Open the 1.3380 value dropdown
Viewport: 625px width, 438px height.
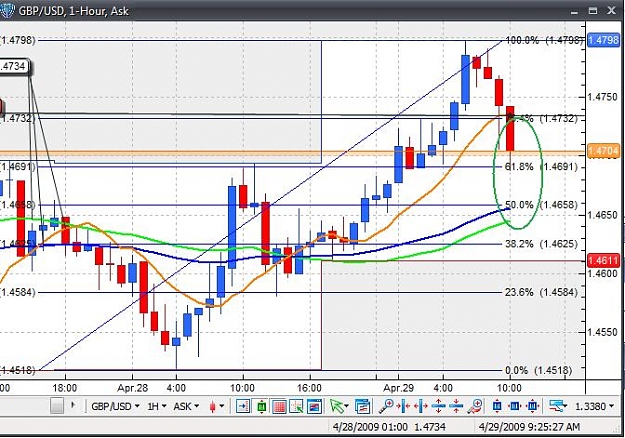(x=594, y=406)
